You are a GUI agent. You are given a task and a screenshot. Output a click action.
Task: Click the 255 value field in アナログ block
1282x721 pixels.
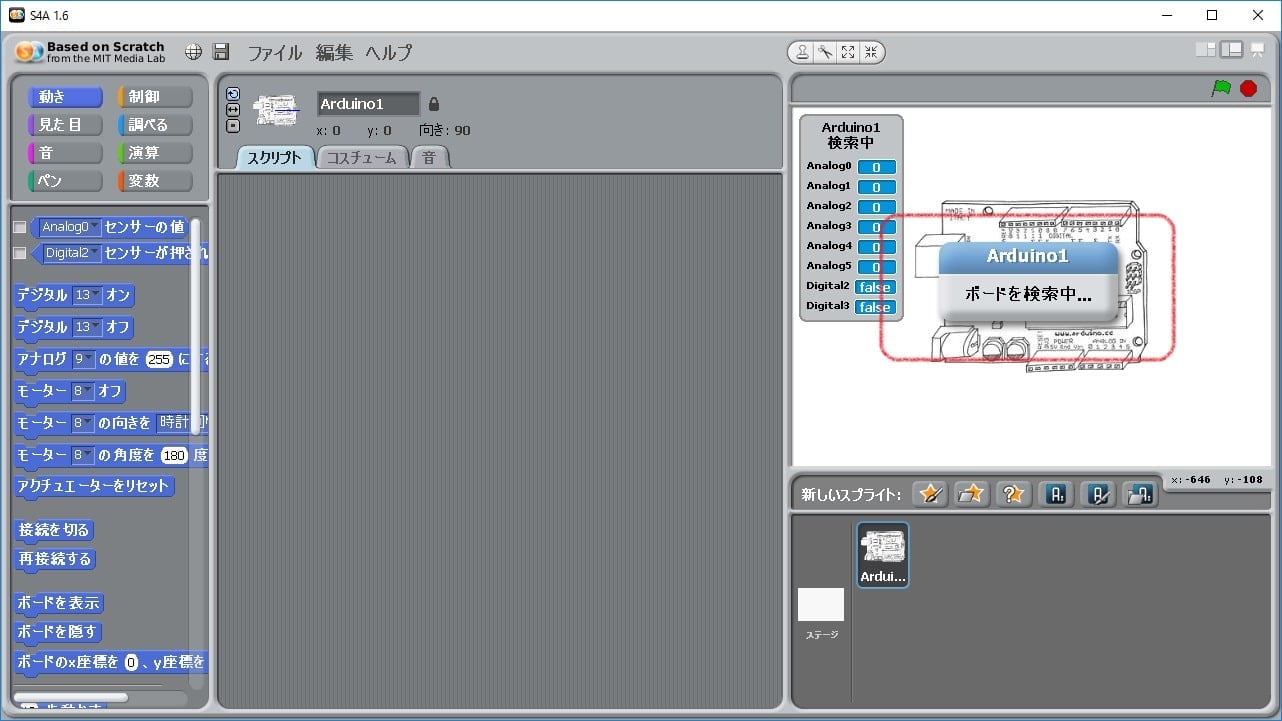pos(159,359)
